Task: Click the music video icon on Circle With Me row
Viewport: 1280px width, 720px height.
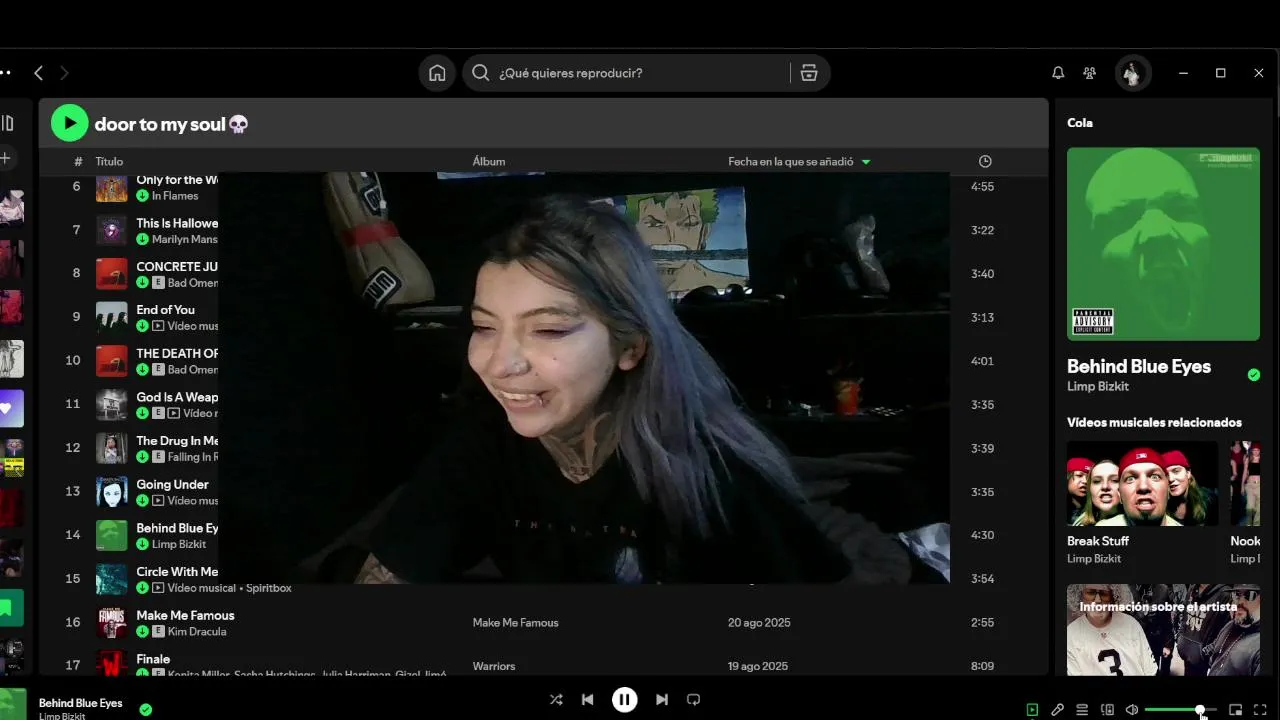Action: click(158, 588)
